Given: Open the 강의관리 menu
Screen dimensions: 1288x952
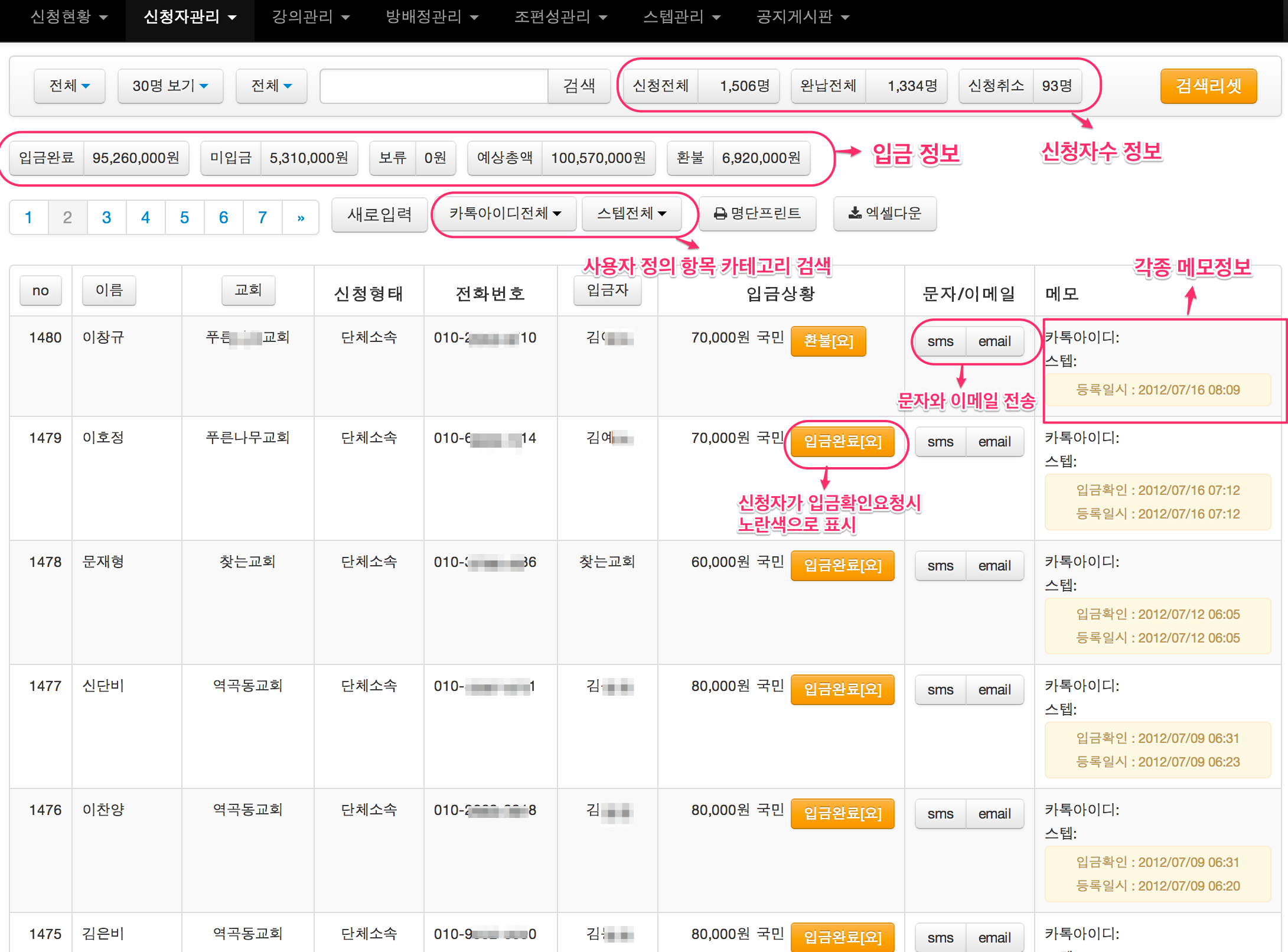Looking at the screenshot, I should pos(311,17).
